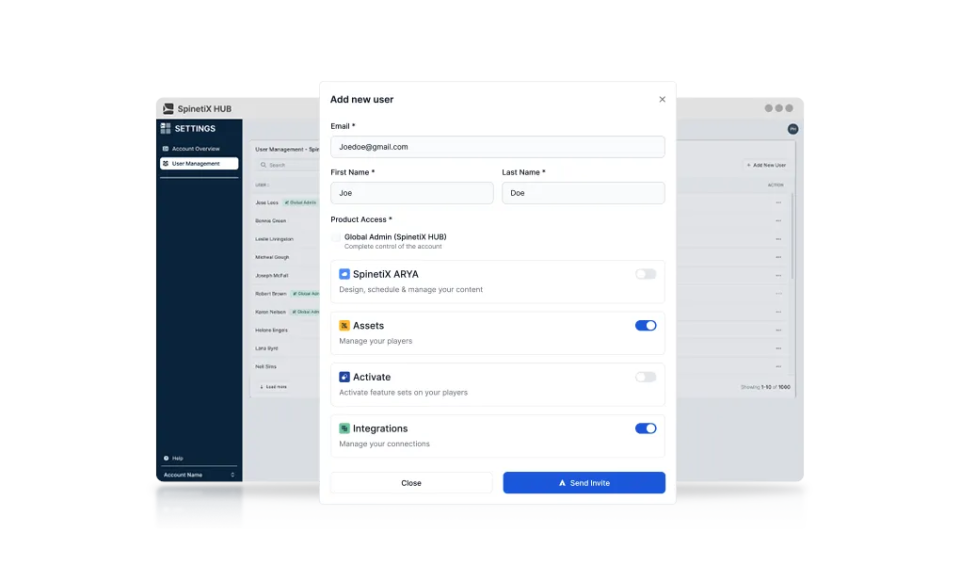Check the Global Admin (SpinetiX HUB) checkbox
Screen dimensions: 960x565
(336, 237)
